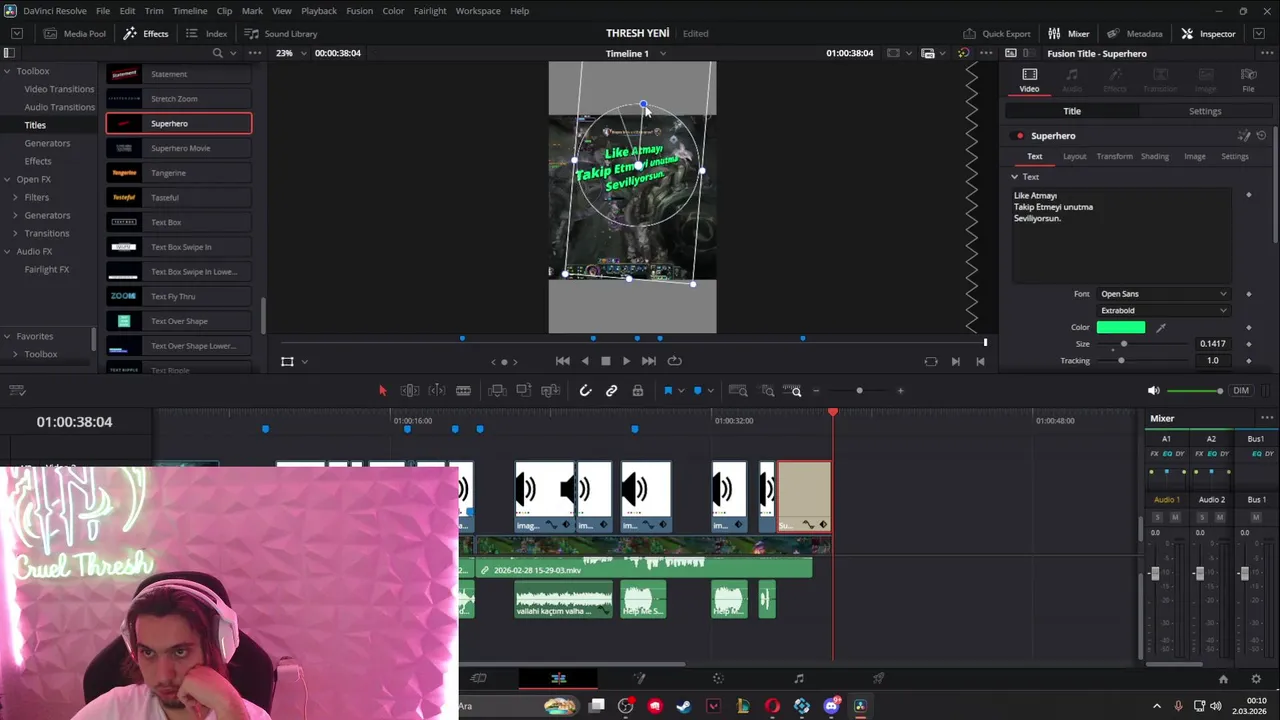Viewport: 1280px width, 720px height.
Task: Expand the Filters category
Action: point(15,197)
